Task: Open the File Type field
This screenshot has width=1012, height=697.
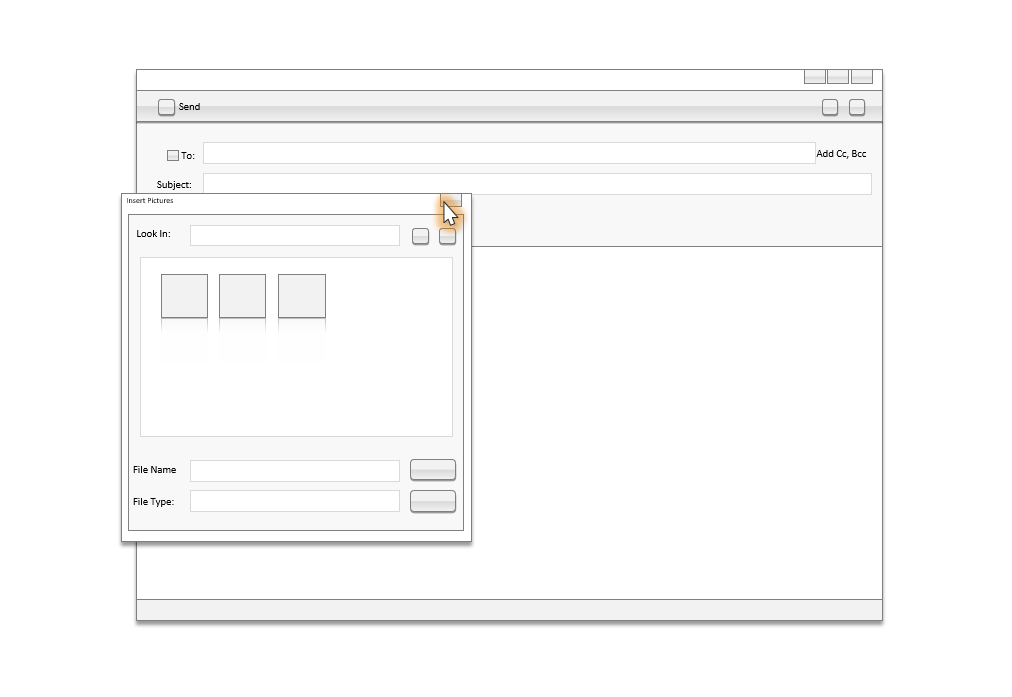Action: tap(295, 501)
